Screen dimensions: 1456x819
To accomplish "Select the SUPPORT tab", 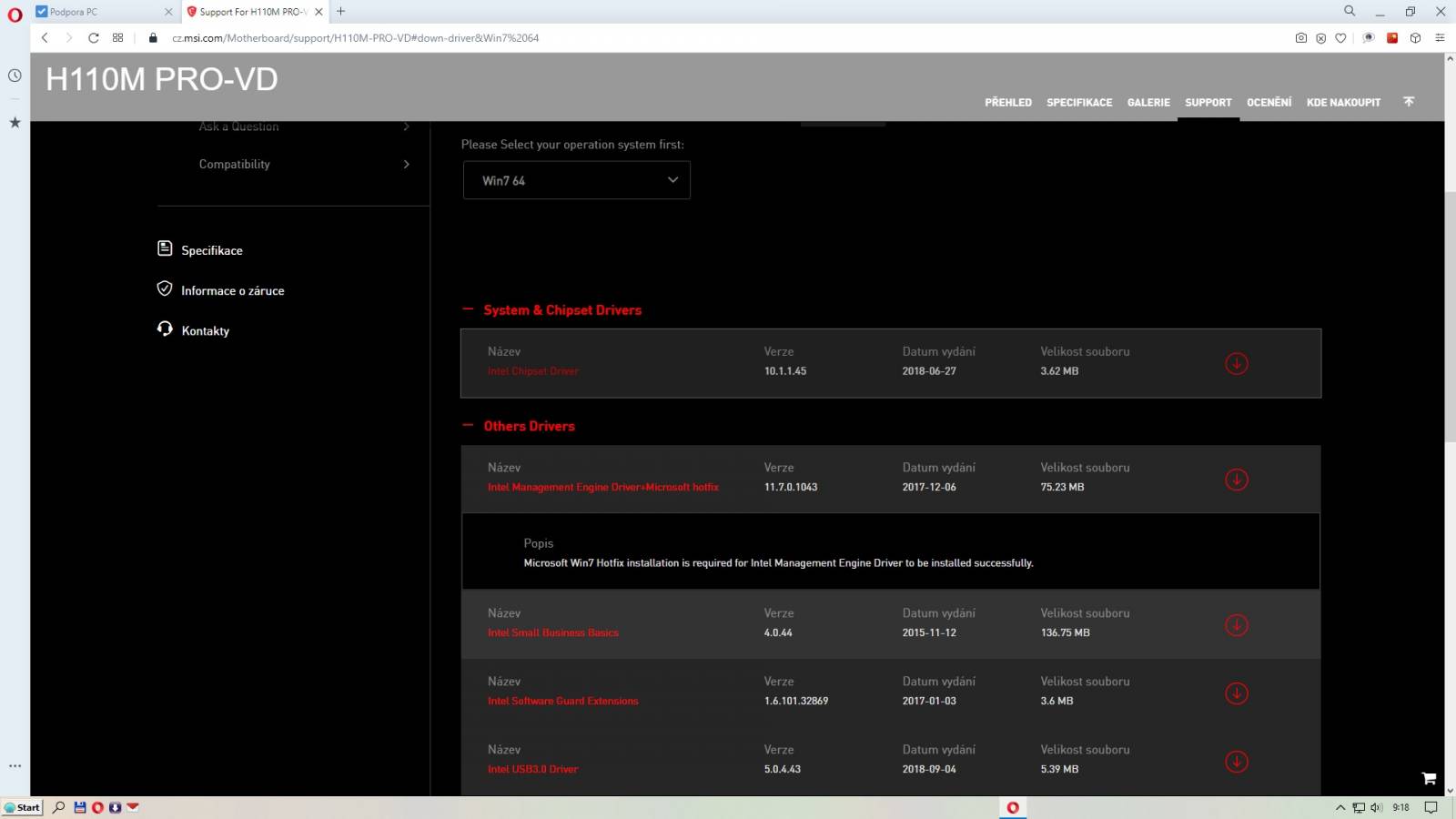I will tap(1208, 103).
